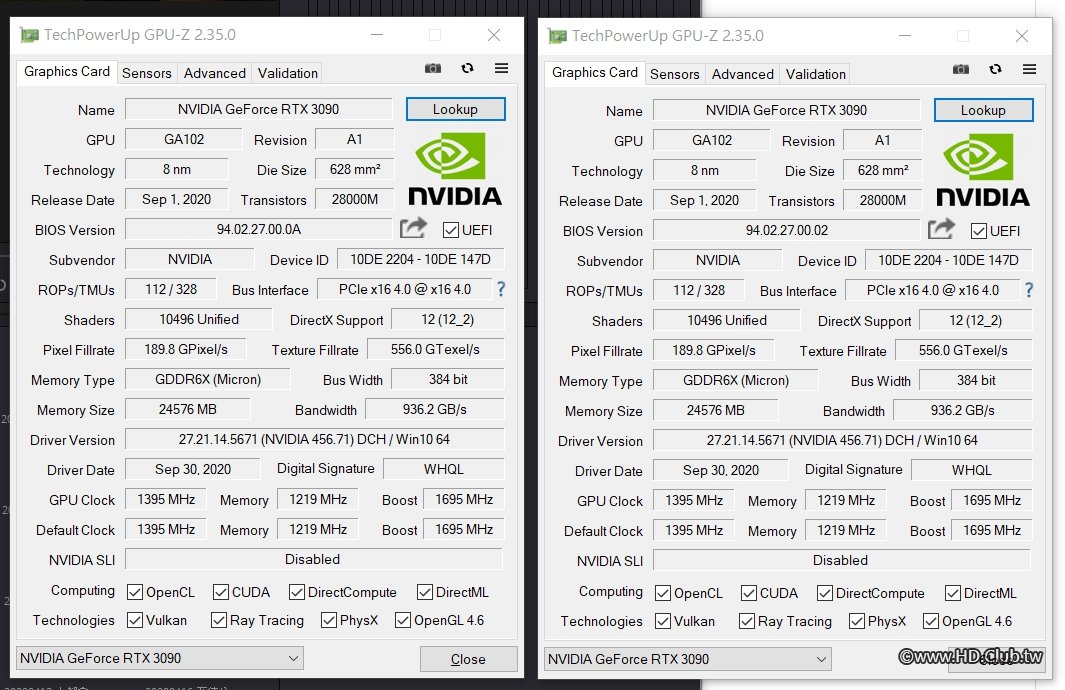Click Shaders field in left window
This screenshot has width=1065, height=690.
pyautogui.click(x=198, y=319)
